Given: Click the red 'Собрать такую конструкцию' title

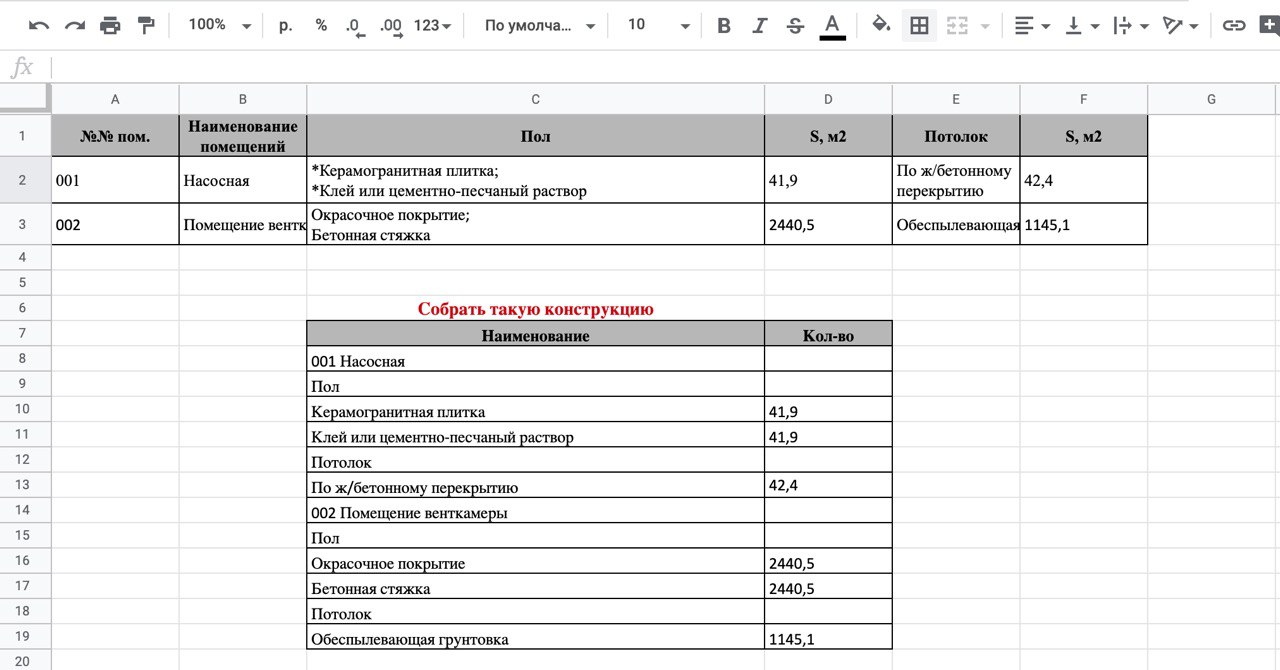Looking at the screenshot, I should click(536, 309).
